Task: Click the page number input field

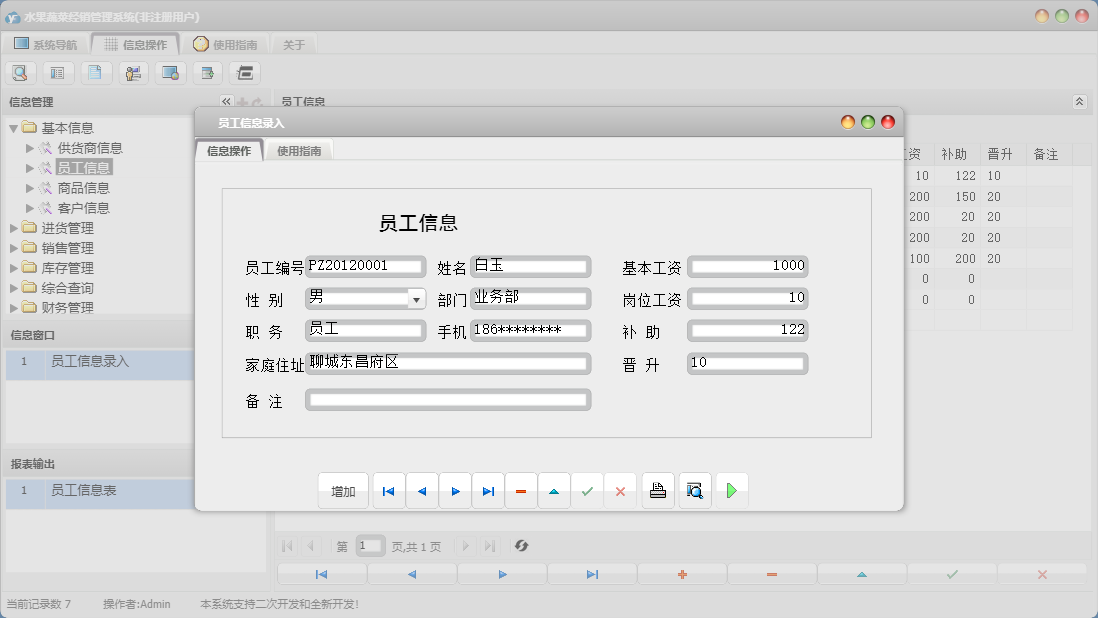Action: tap(370, 545)
